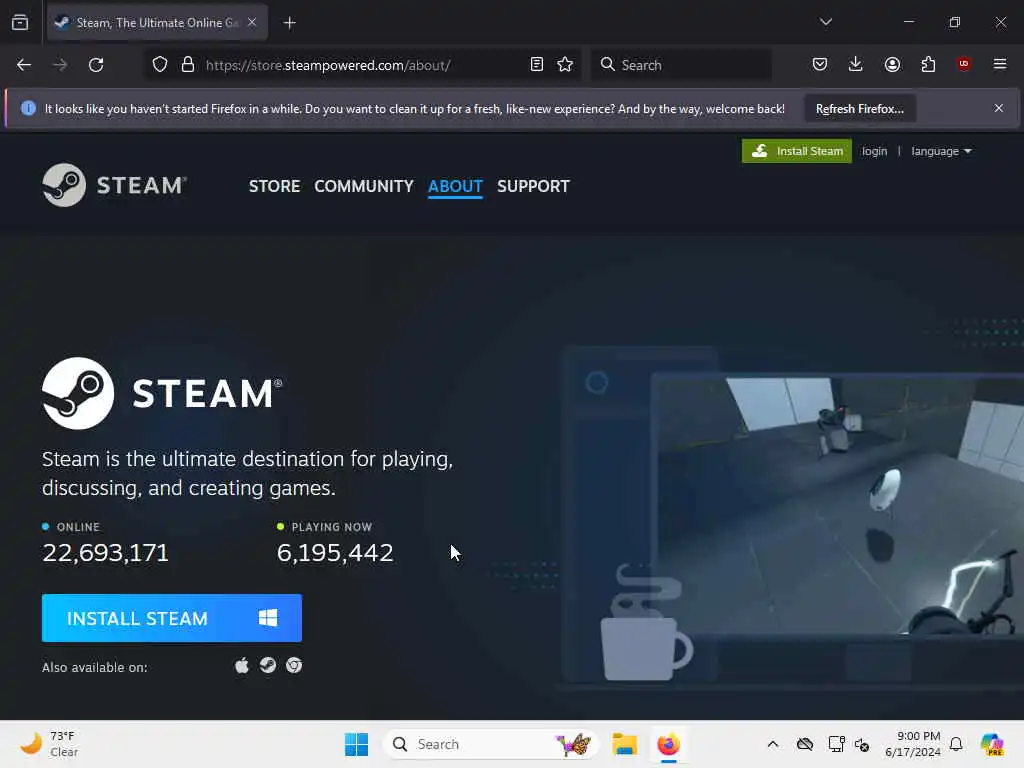Open the extensions puzzle icon

point(928,64)
